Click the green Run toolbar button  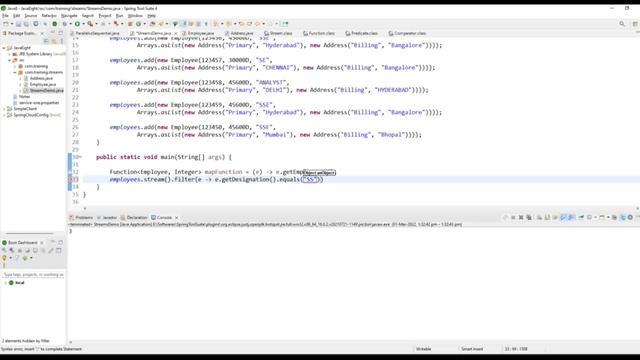[x=77, y=24]
